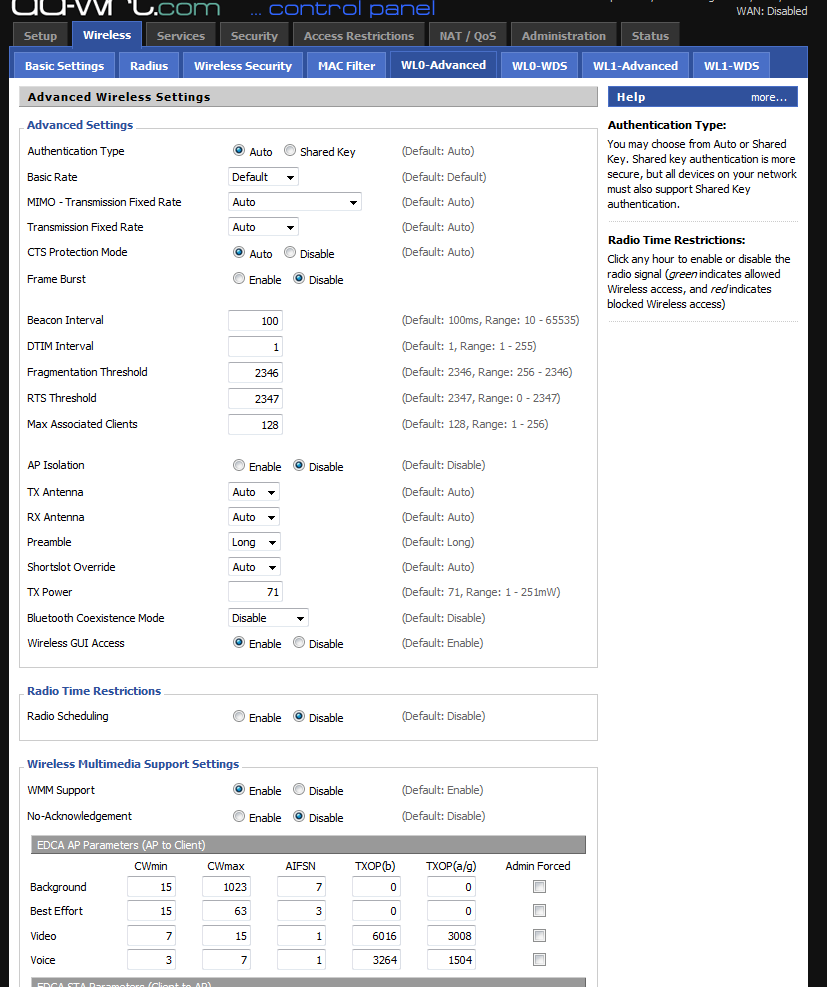Viewport: 827px width, 987px height.
Task: Open the Basic Rate dropdown
Action: pyautogui.click(x=263, y=177)
